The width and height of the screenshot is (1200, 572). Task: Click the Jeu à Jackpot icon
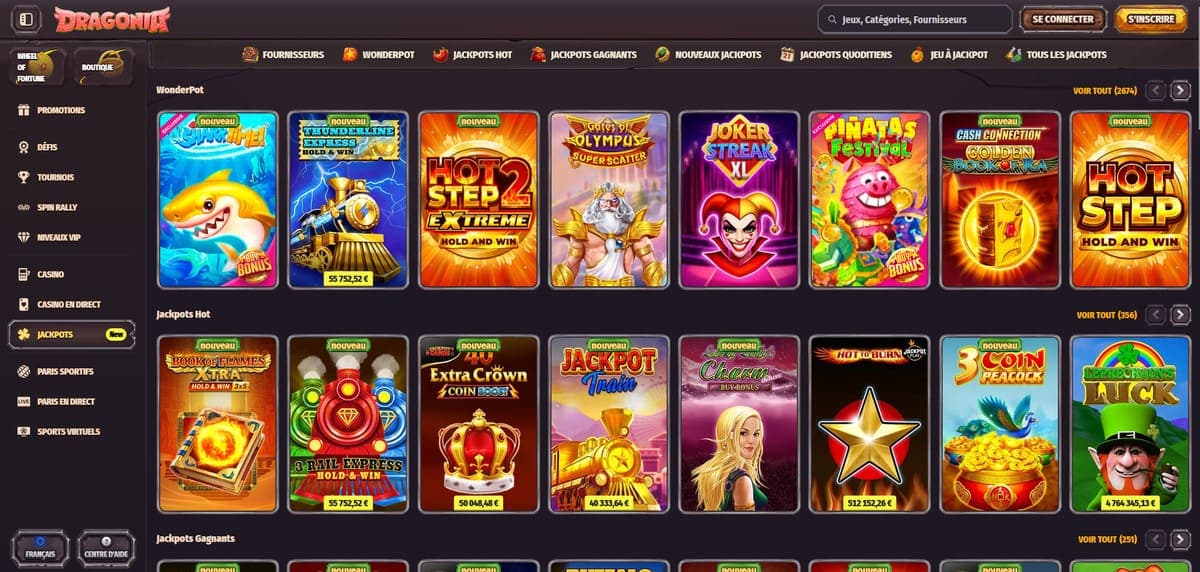pos(917,54)
